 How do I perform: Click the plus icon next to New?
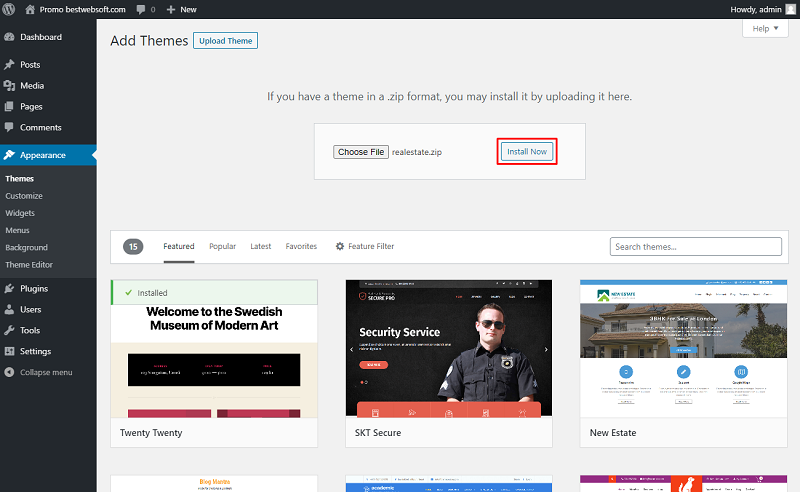tap(171, 10)
